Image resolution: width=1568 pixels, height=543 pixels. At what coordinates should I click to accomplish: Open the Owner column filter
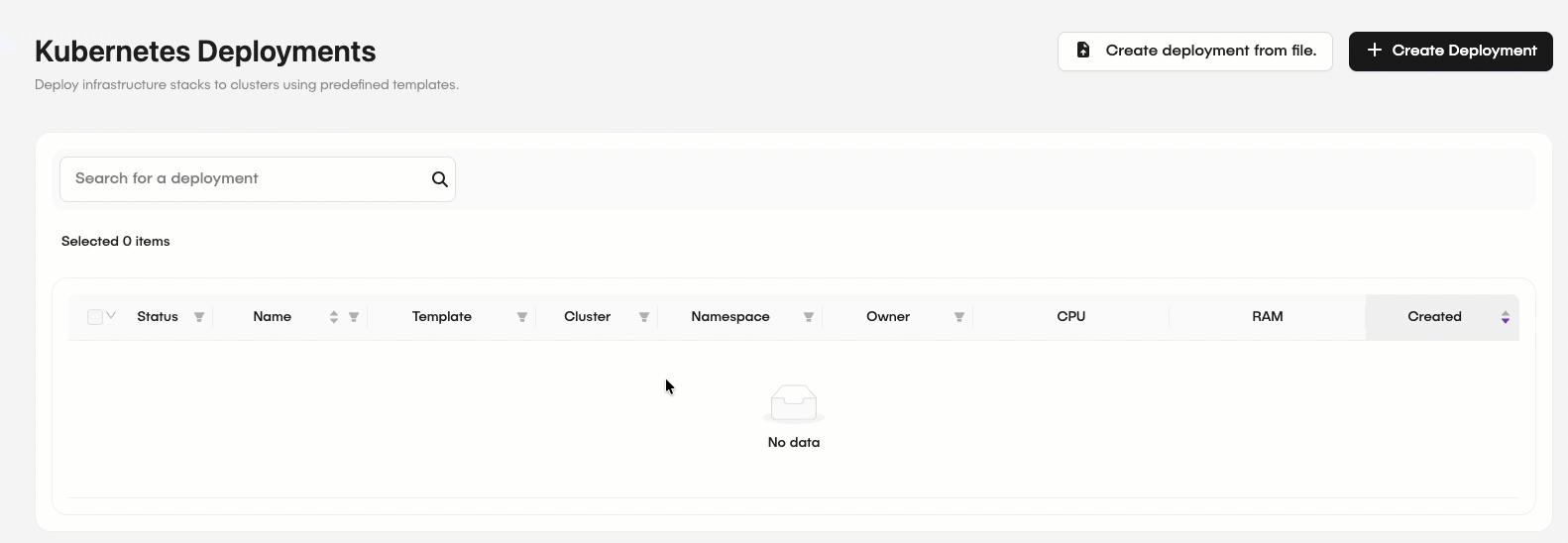click(x=959, y=317)
